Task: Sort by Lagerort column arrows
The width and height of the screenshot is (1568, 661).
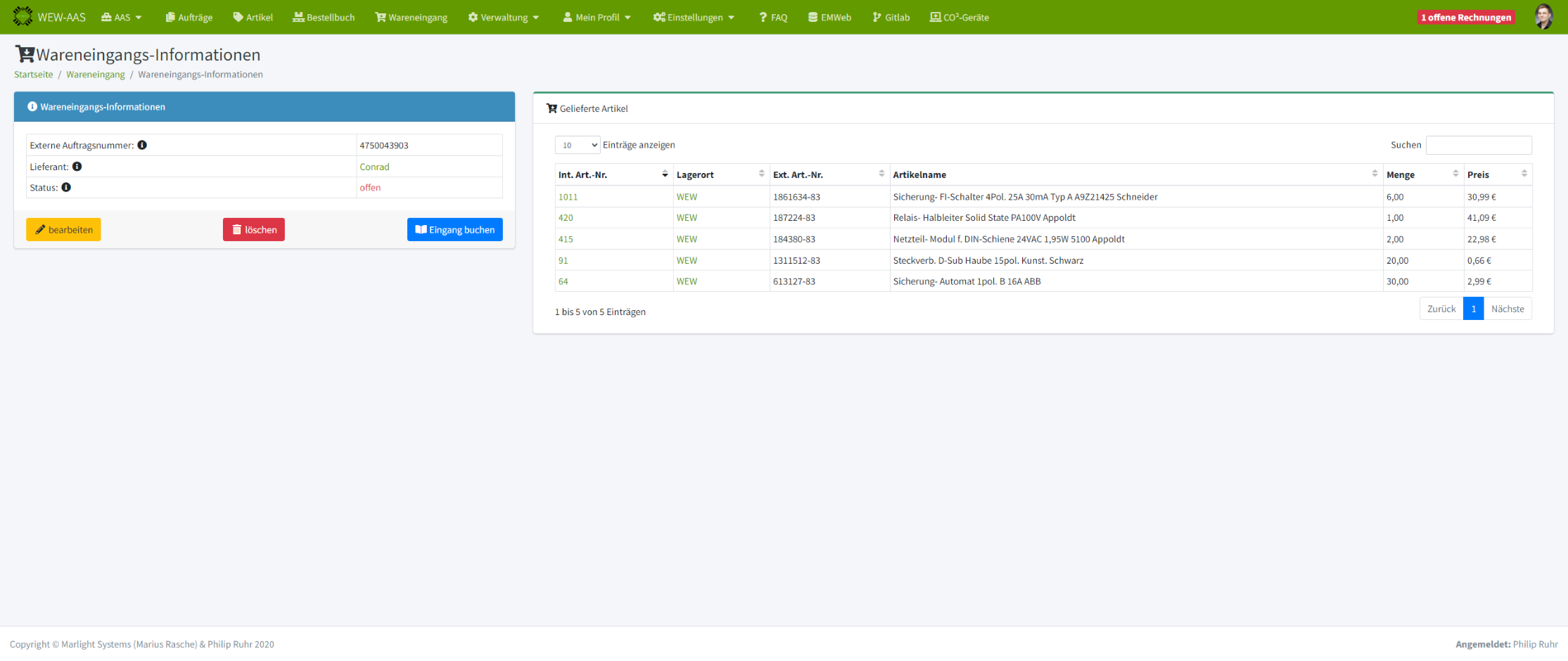Action: pos(761,174)
